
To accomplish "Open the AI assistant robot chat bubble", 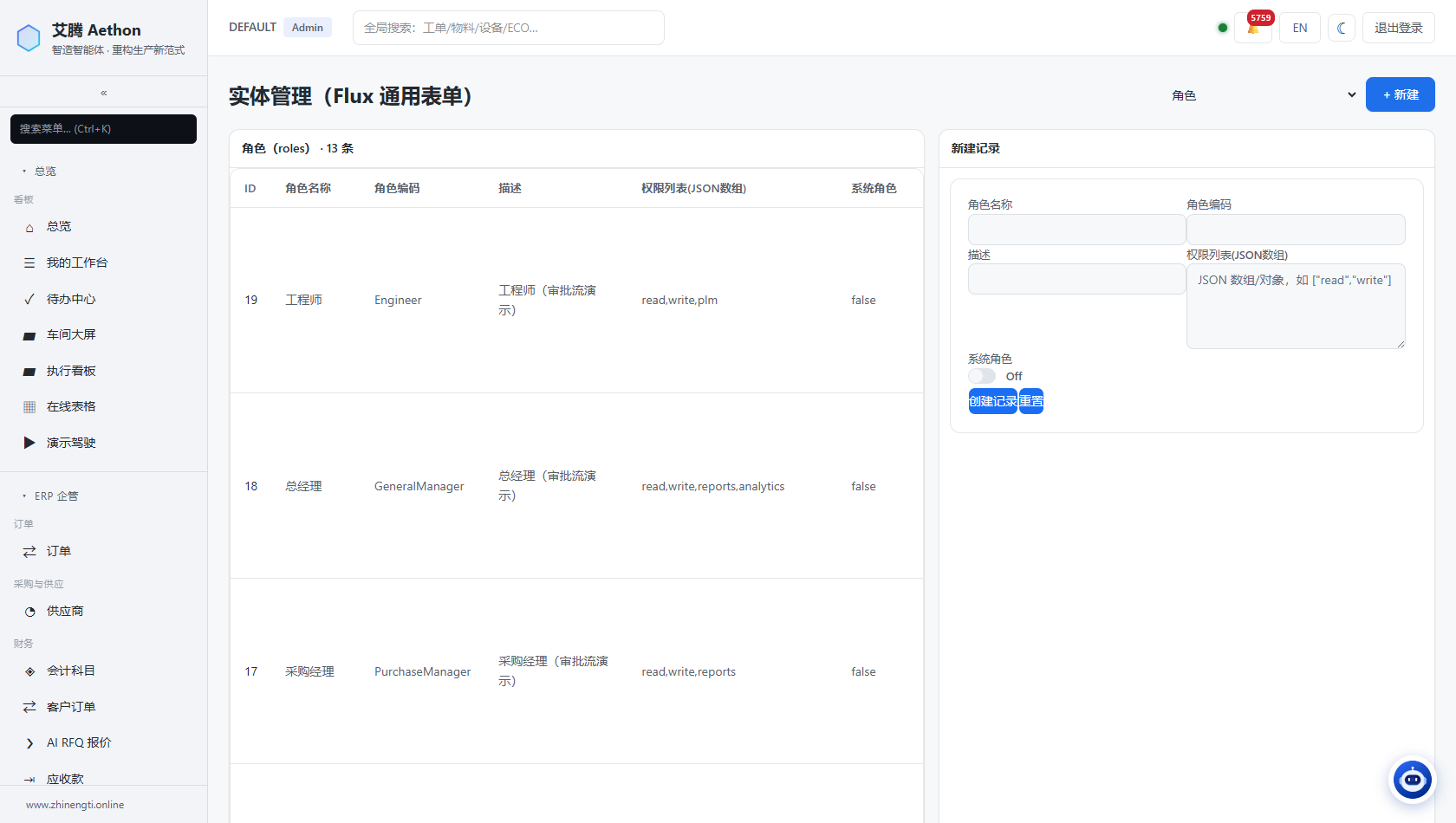I will pos(1413,780).
